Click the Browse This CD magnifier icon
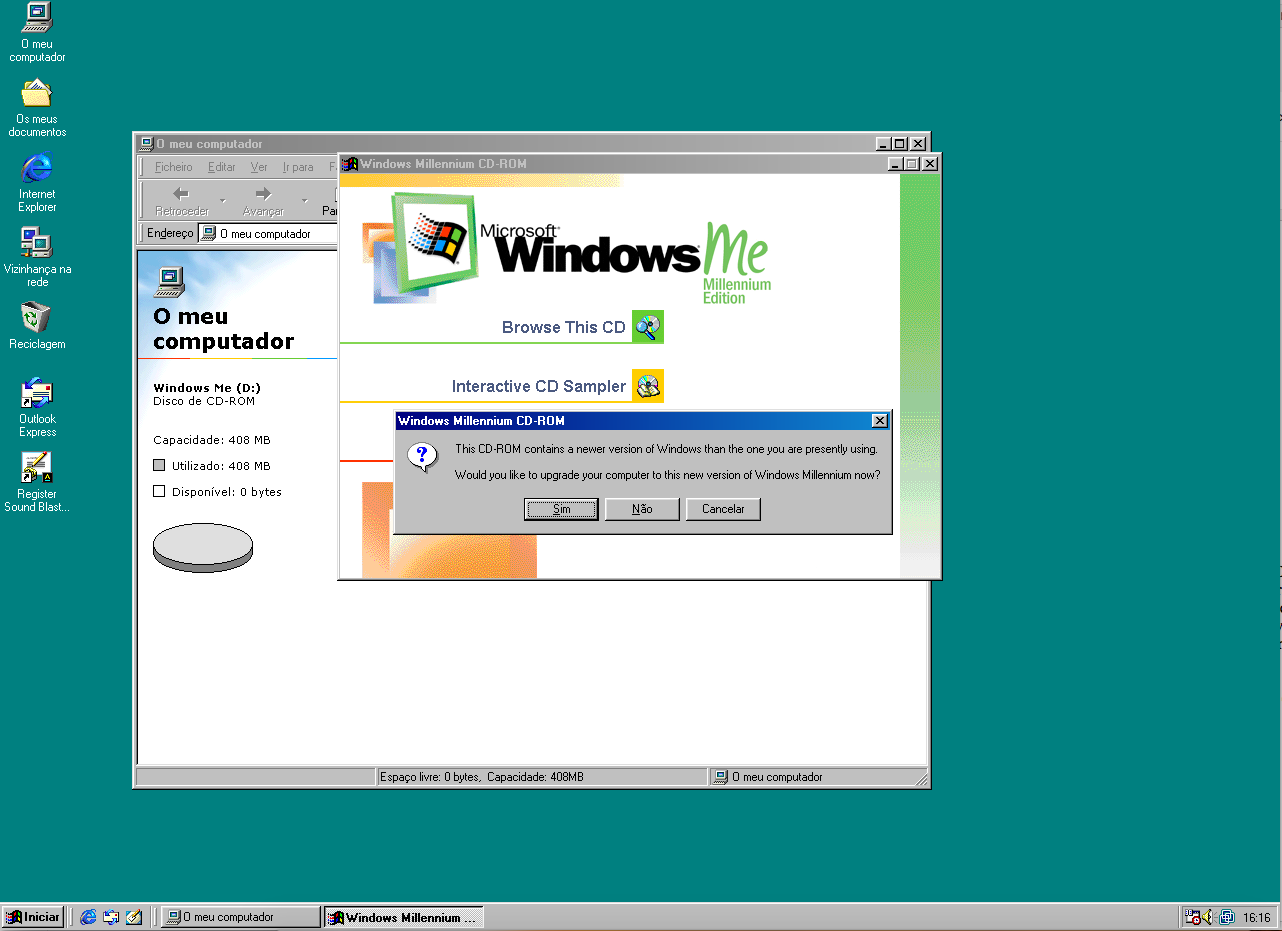Viewport: 1282px width, 931px height. (x=648, y=327)
